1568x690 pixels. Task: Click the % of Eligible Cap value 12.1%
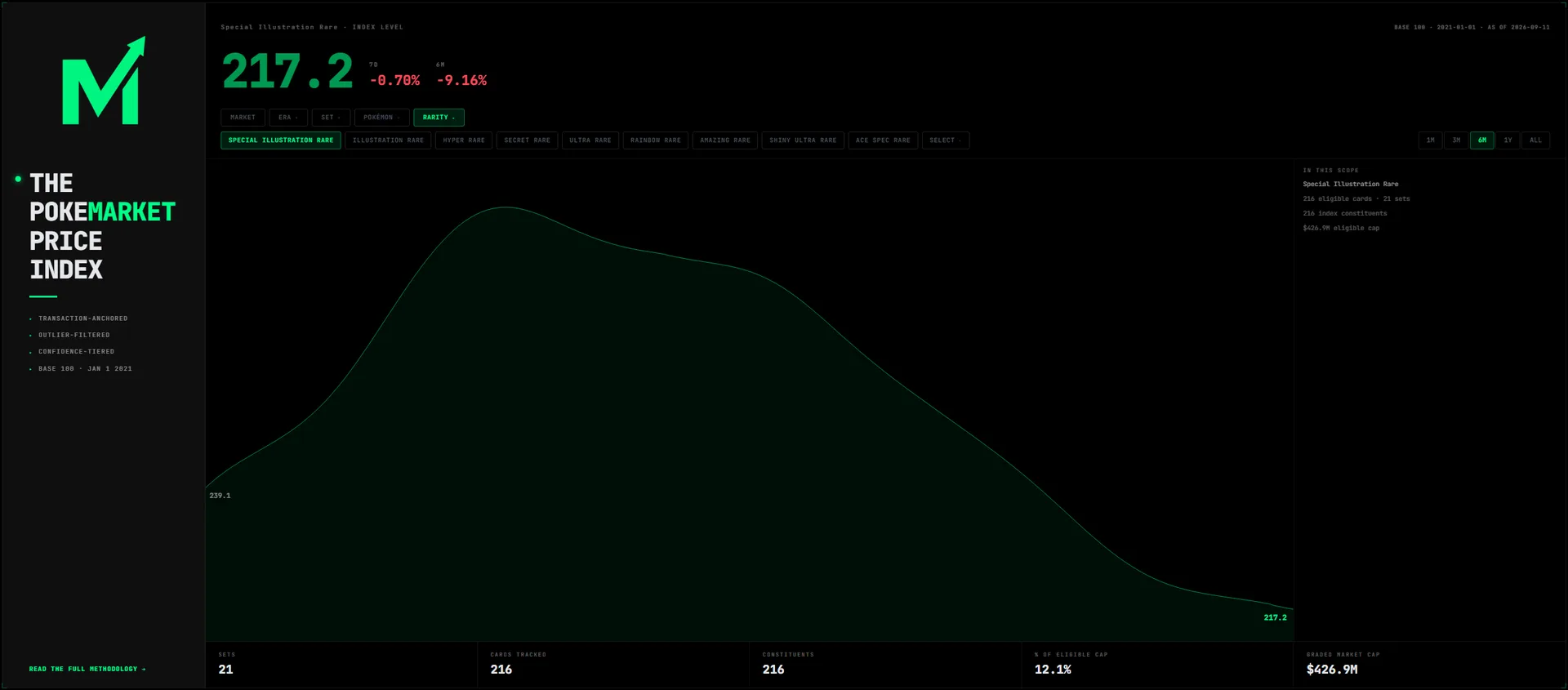[x=1053, y=670]
